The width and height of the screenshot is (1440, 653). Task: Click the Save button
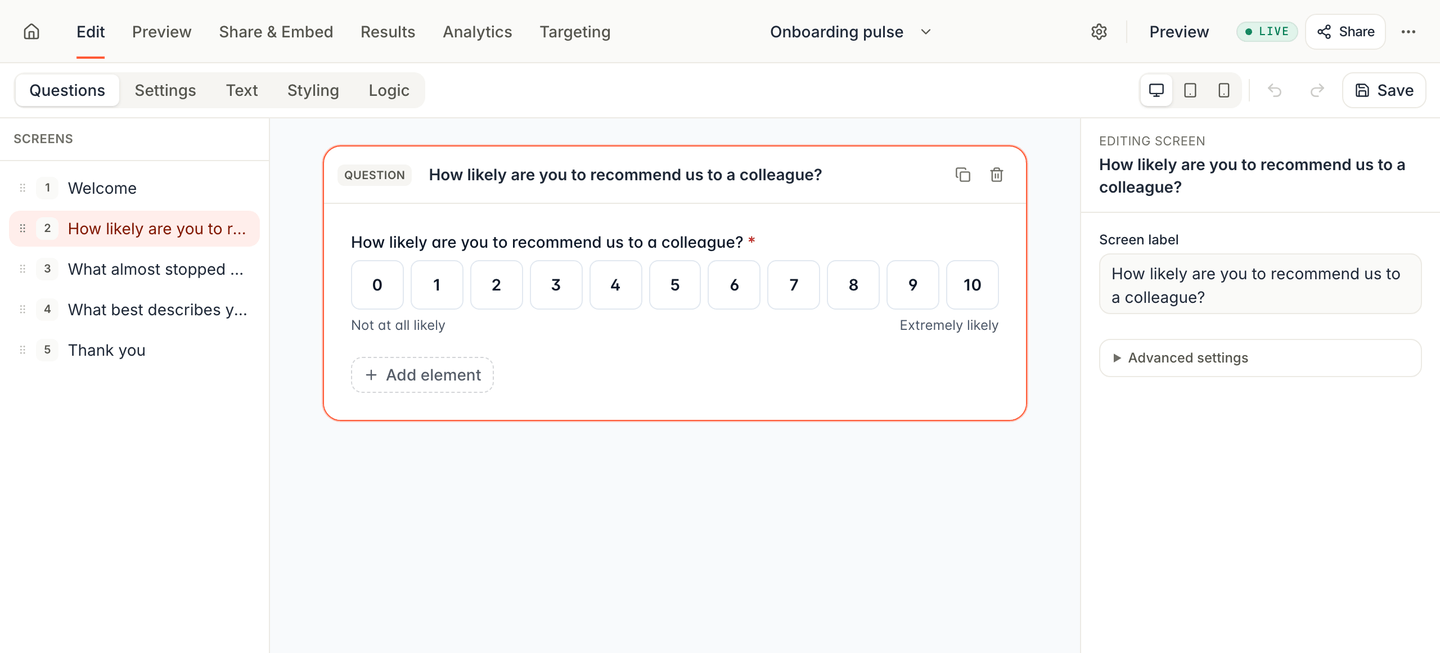1384,90
